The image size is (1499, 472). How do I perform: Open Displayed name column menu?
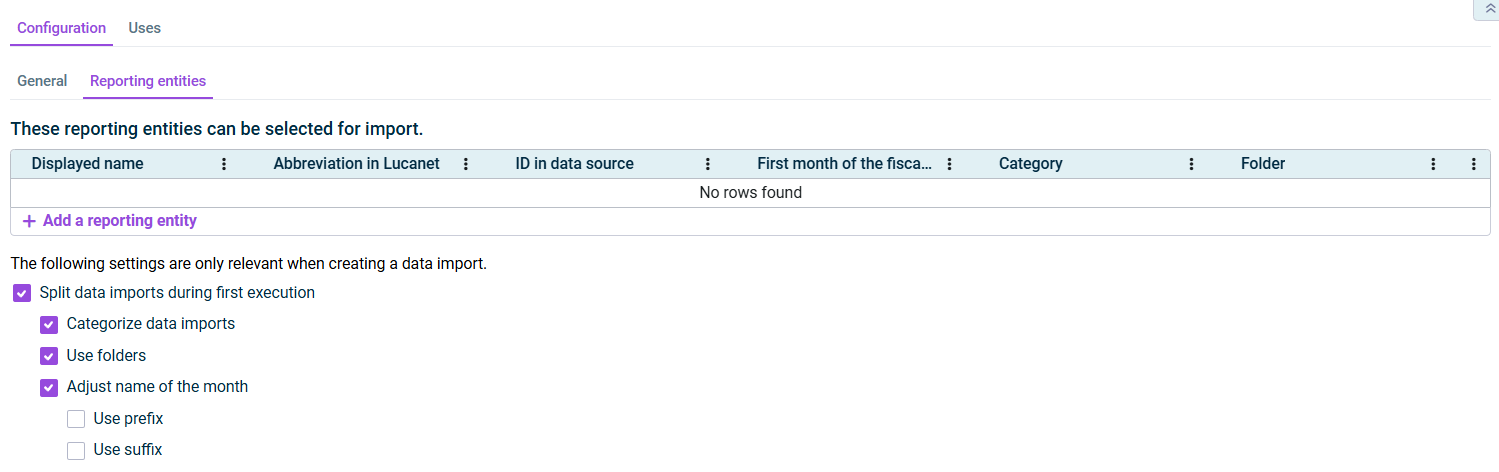pos(224,164)
